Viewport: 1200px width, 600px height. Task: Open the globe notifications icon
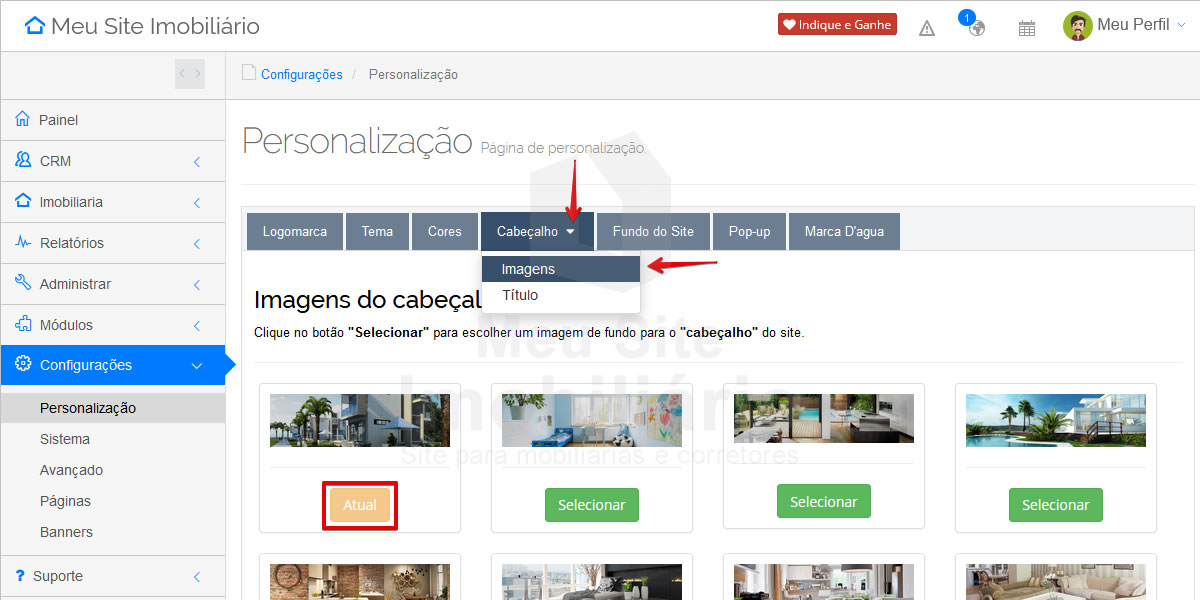click(x=976, y=27)
